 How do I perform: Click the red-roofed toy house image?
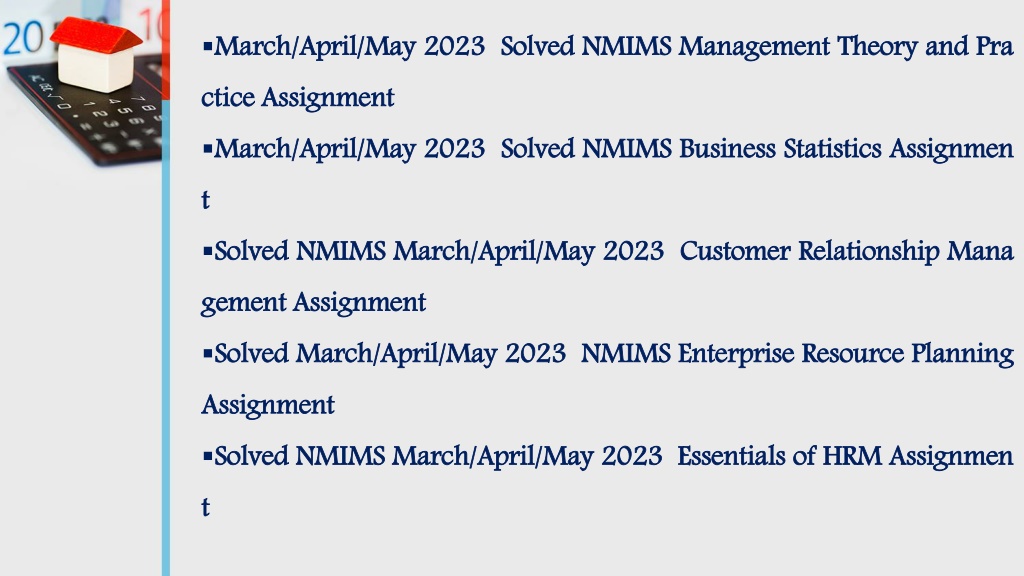coord(96,55)
